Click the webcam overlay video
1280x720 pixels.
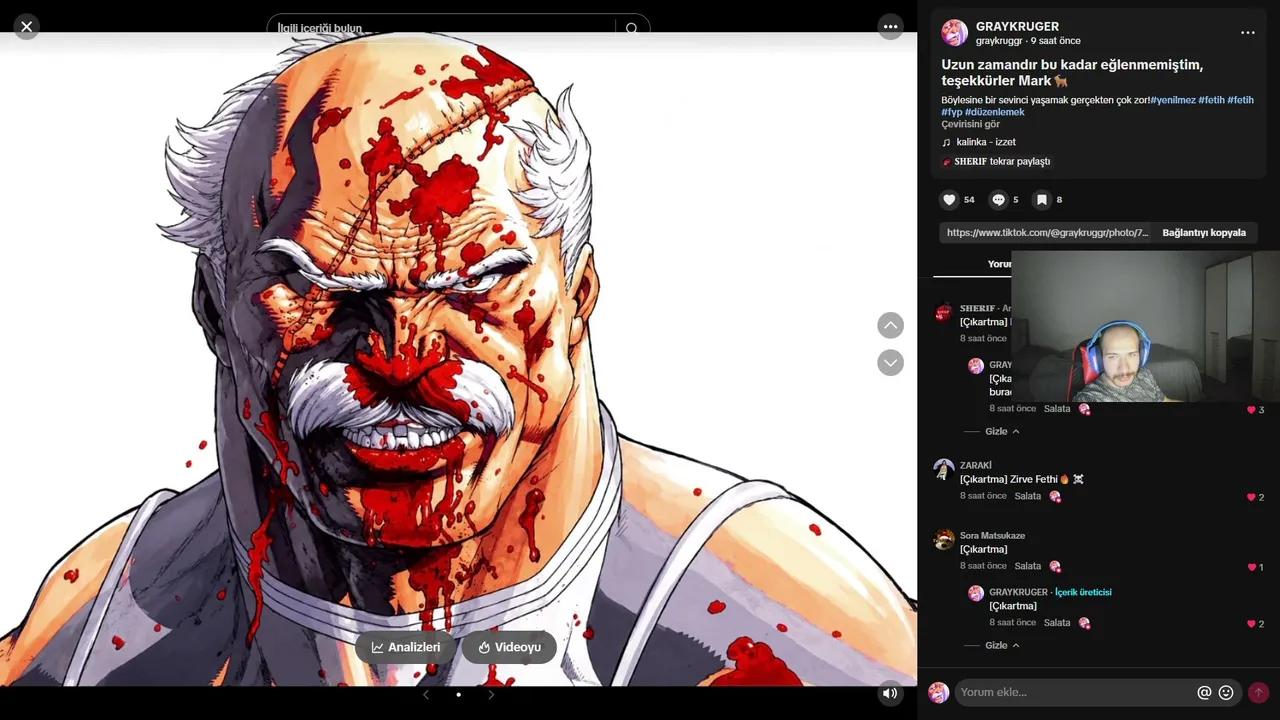click(1146, 326)
